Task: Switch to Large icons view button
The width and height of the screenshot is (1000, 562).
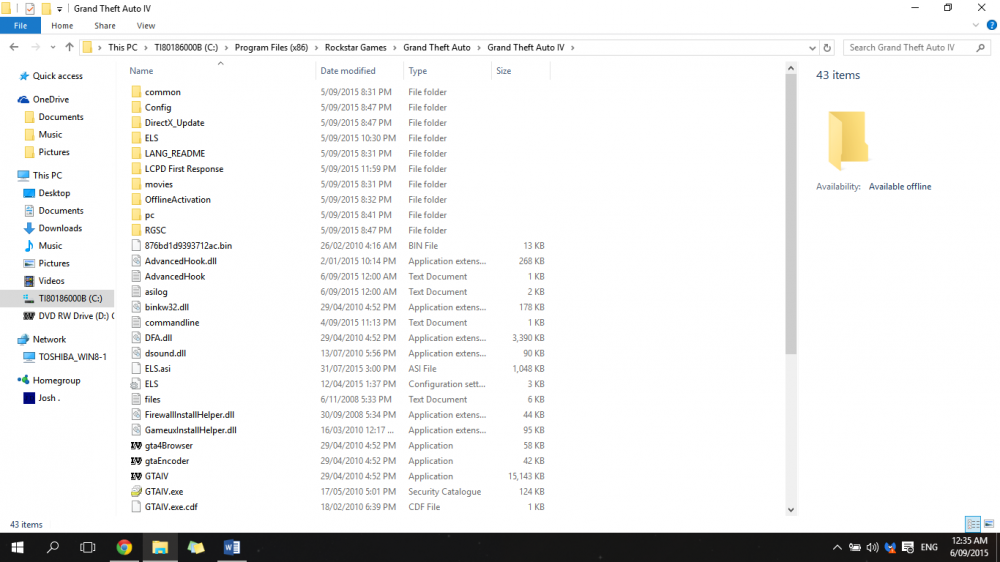Action: 989,524
